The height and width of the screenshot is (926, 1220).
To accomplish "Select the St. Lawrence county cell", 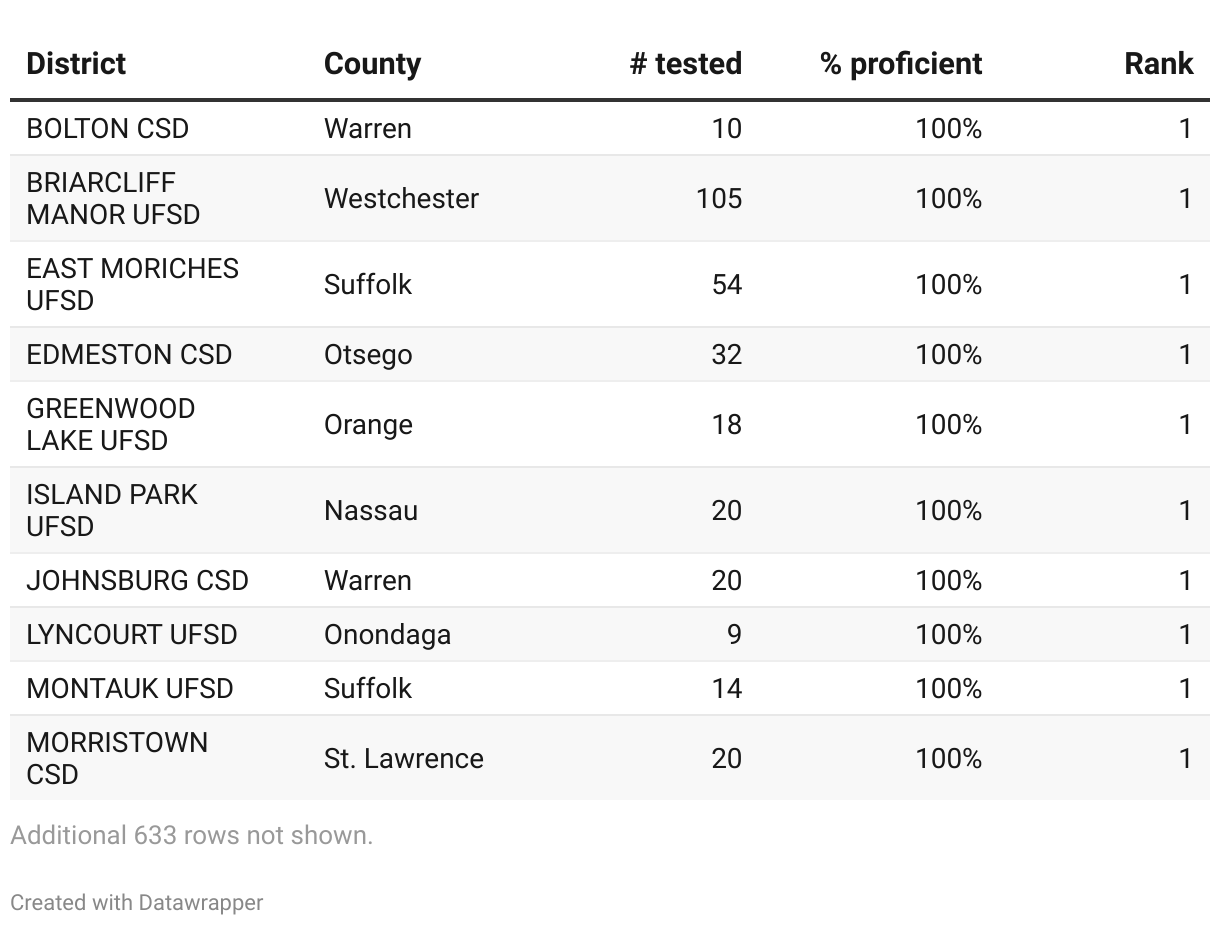I will click(x=403, y=758).
